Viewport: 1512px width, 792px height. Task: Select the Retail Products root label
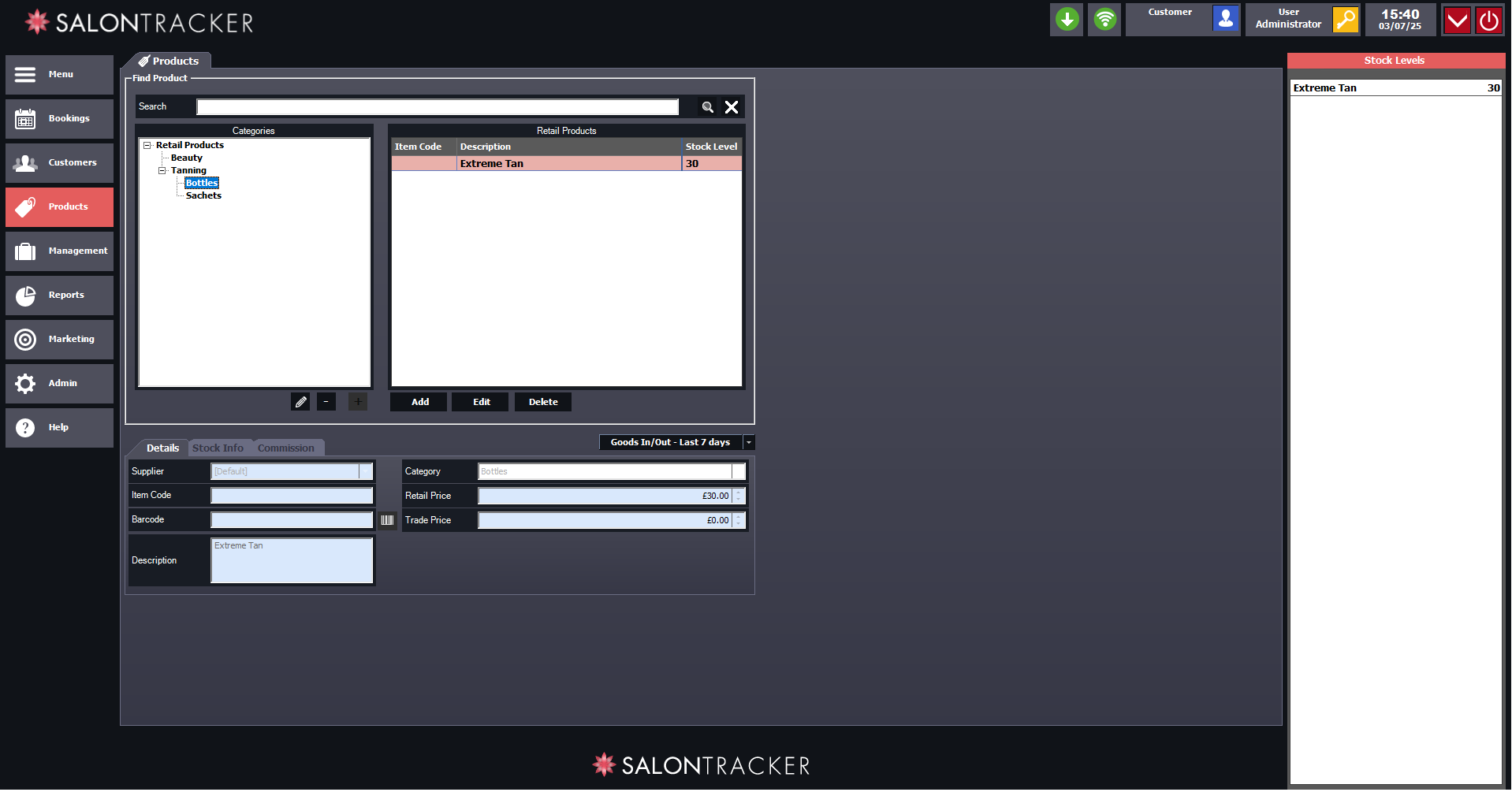pyautogui.click(x=190, y=145)
